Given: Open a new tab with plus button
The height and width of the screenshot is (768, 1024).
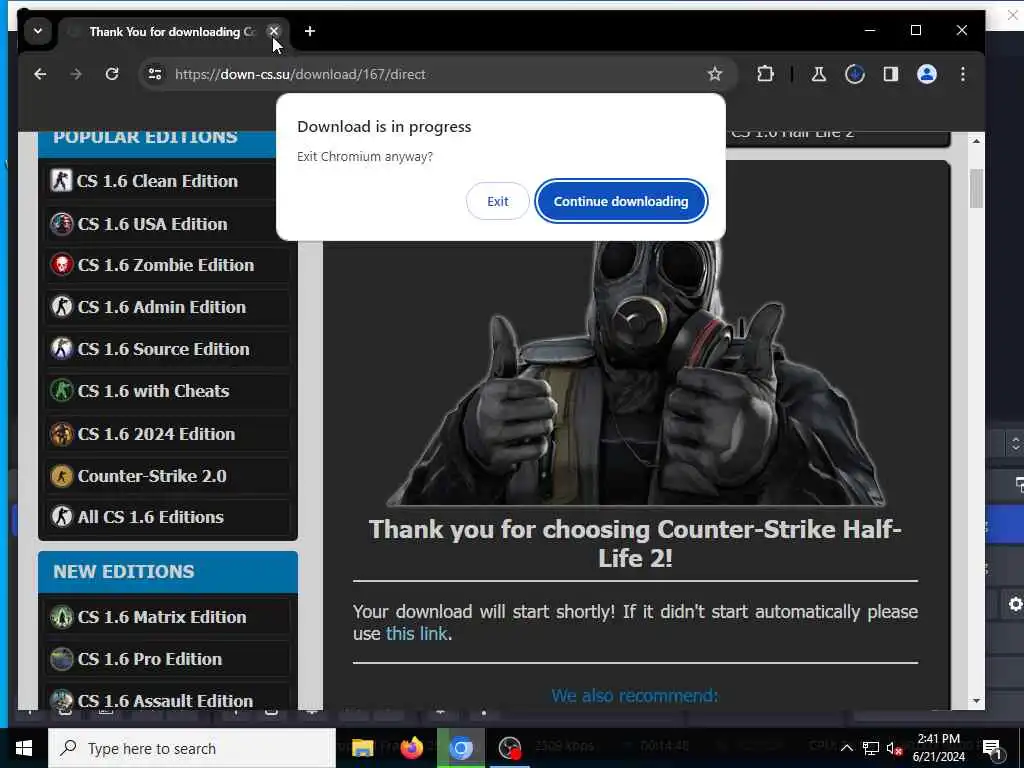Looking at the screenshot, I should click(310, 31).
